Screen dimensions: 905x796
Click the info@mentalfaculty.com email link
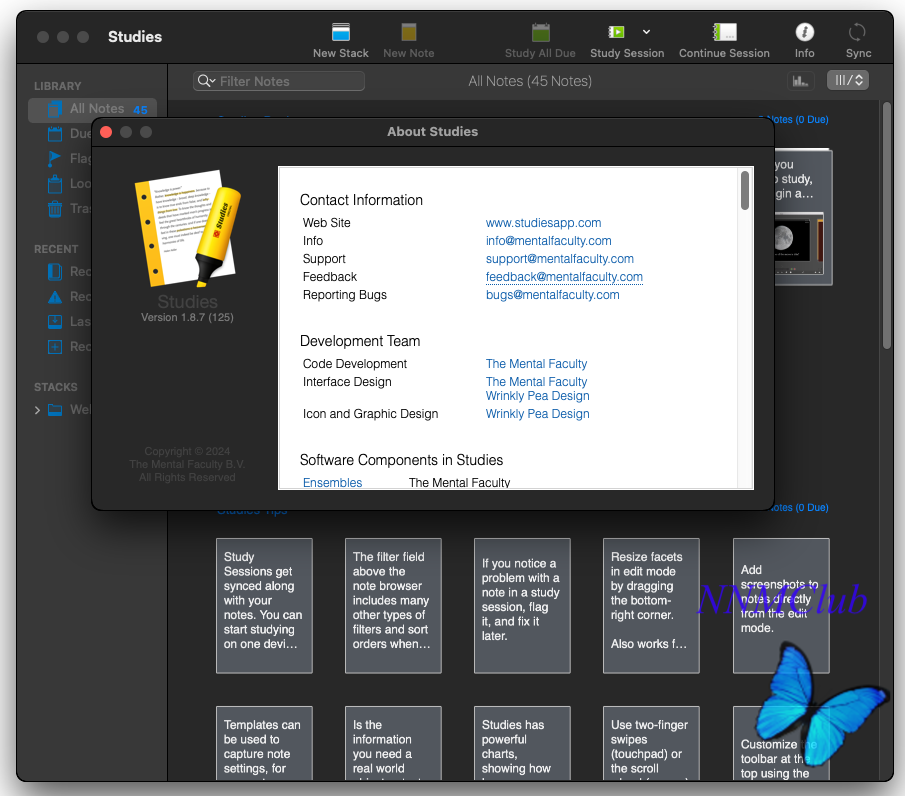(548, 241)
